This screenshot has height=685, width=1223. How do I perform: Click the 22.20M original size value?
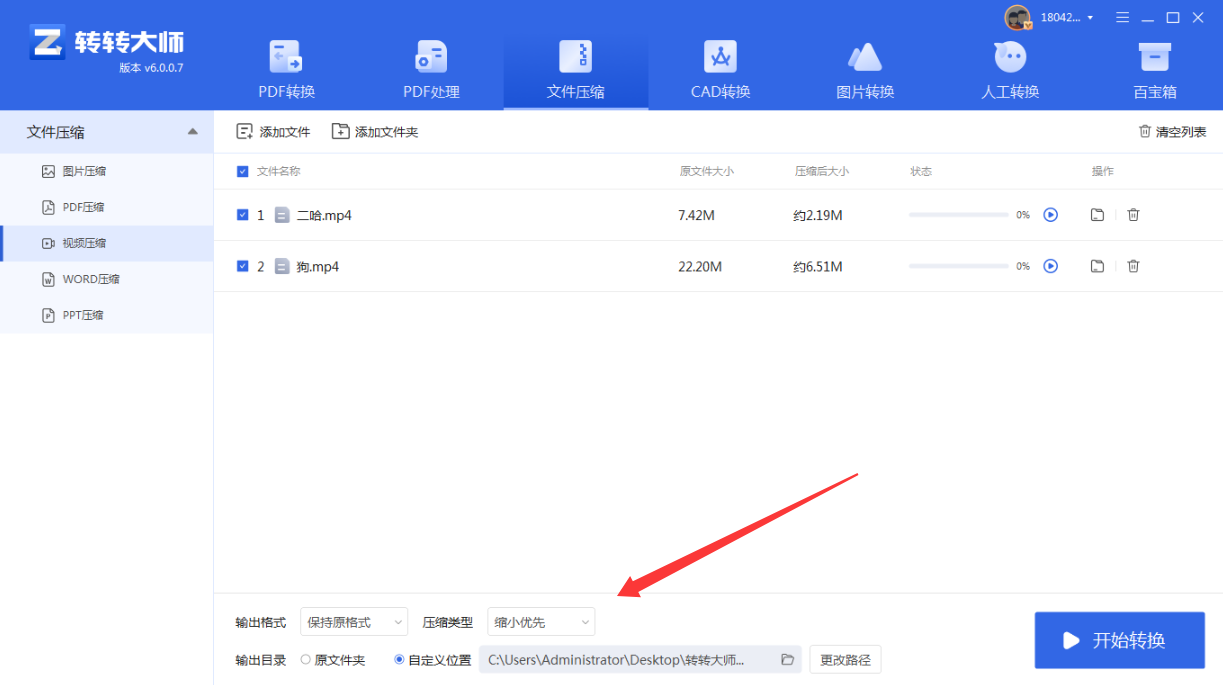point(700,267)
